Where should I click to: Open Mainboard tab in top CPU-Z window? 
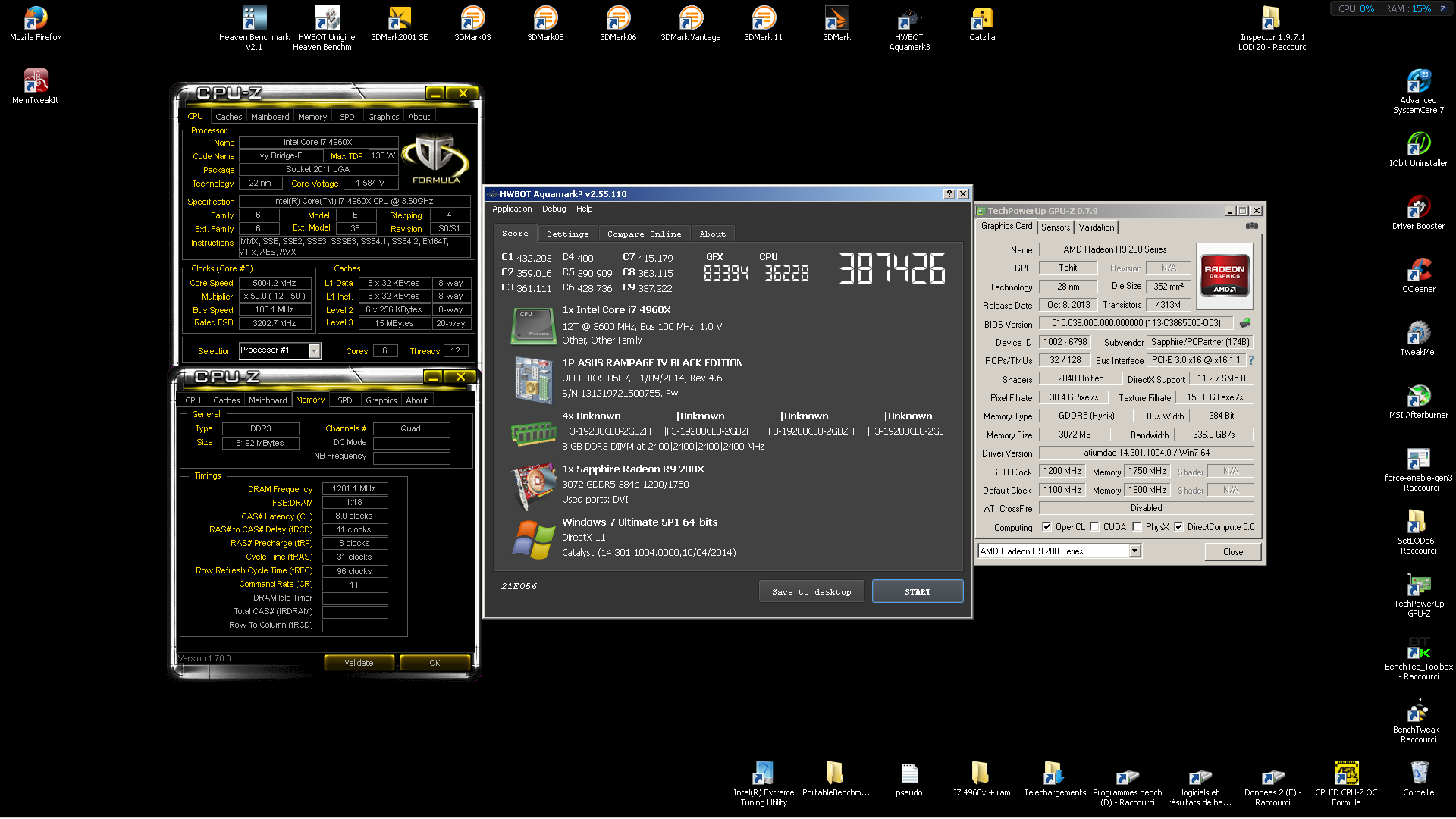point(270,117)
